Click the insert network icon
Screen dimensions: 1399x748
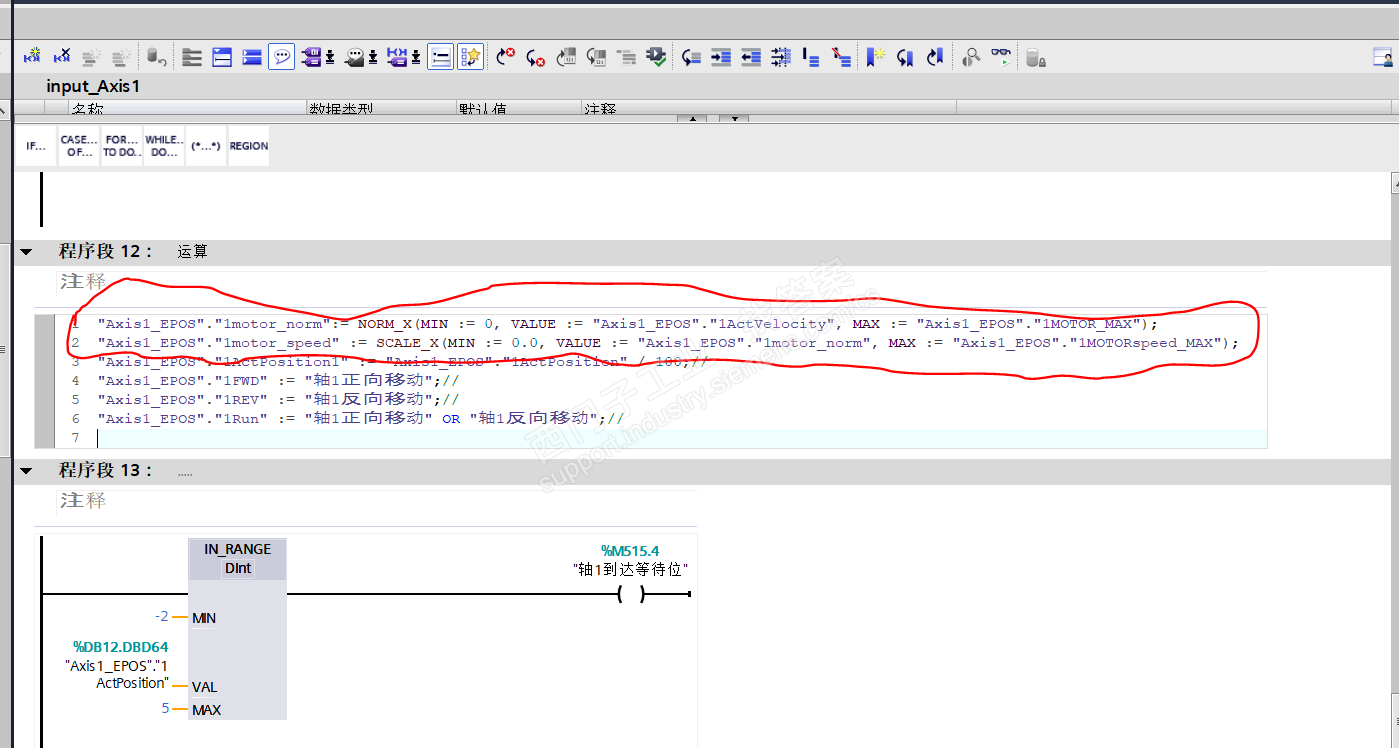point(32,57)
